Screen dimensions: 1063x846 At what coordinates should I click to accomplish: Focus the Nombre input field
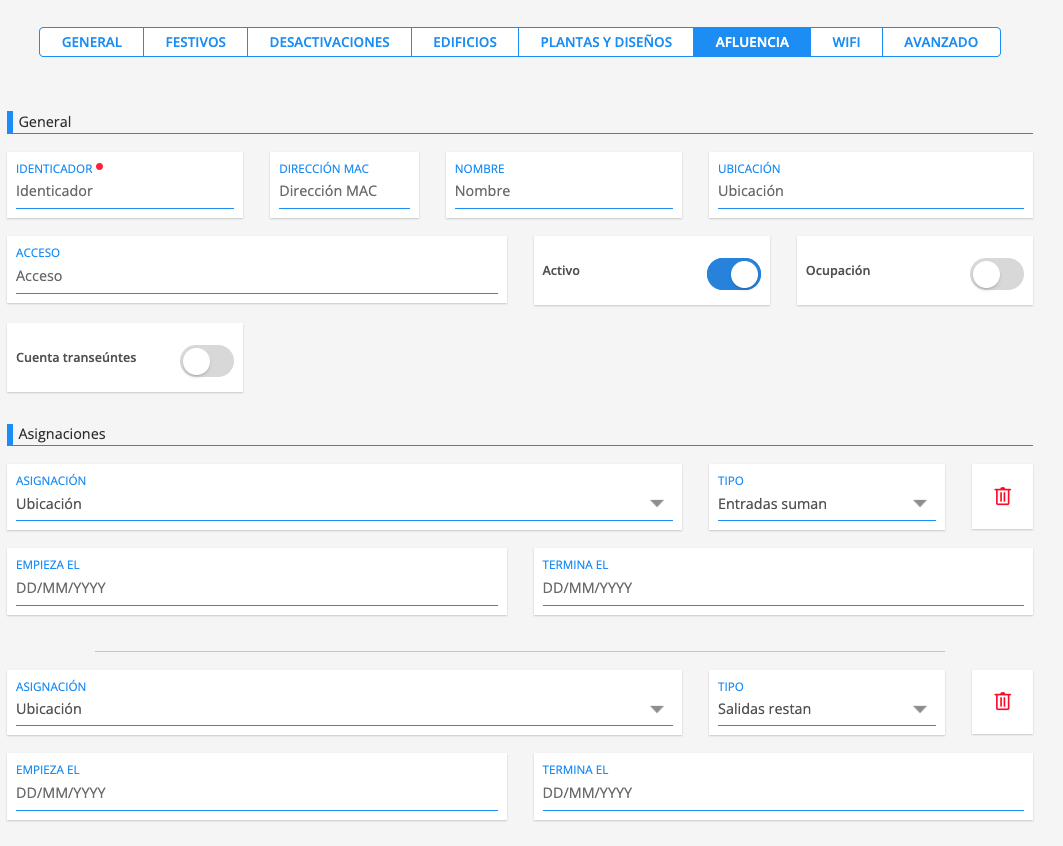pyautogui.click(x=563, y=191)
